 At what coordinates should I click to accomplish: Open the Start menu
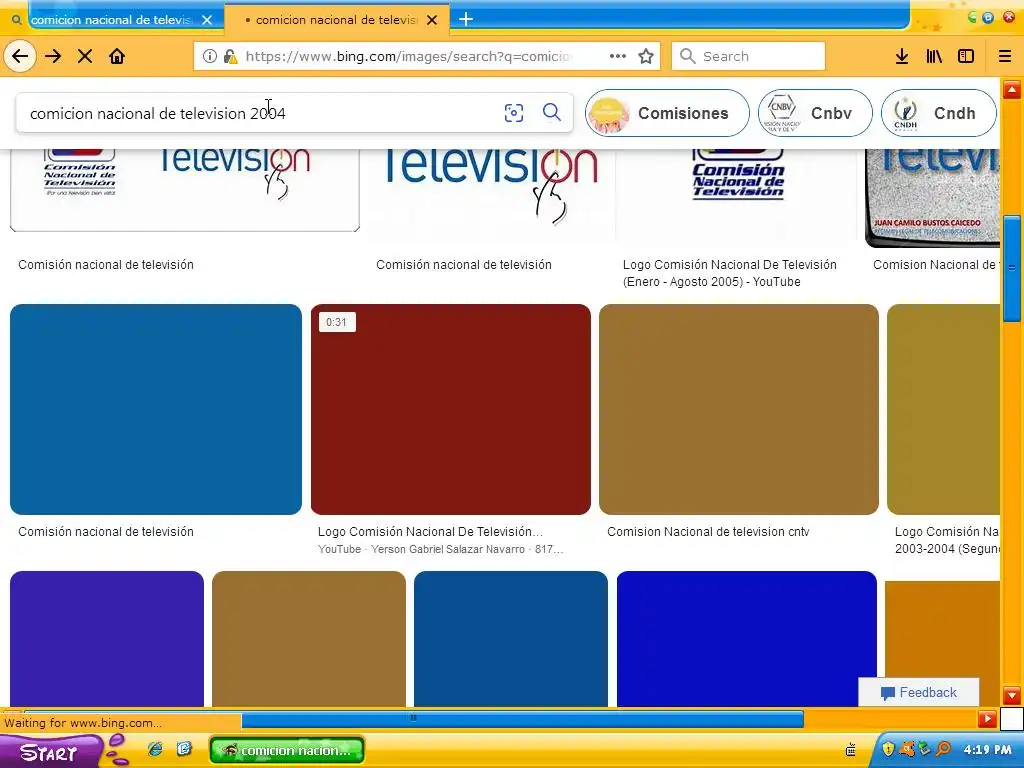click(49, 752)
